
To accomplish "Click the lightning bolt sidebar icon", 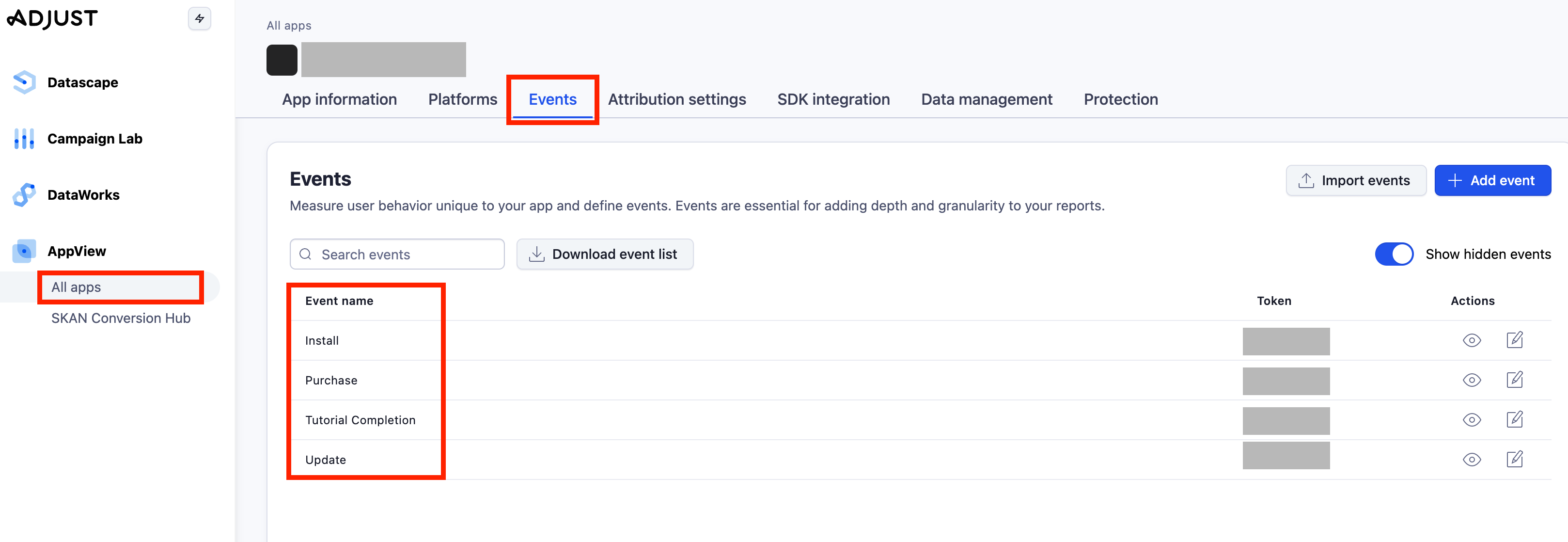I will (199, 18).
